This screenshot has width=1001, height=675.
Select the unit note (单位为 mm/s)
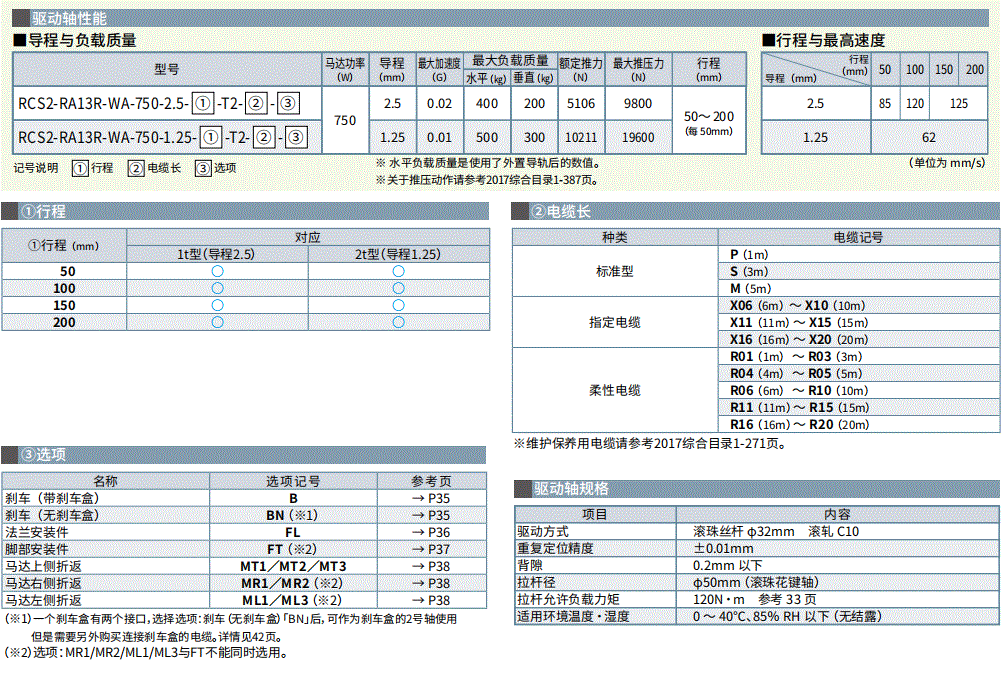coord(947,163)
